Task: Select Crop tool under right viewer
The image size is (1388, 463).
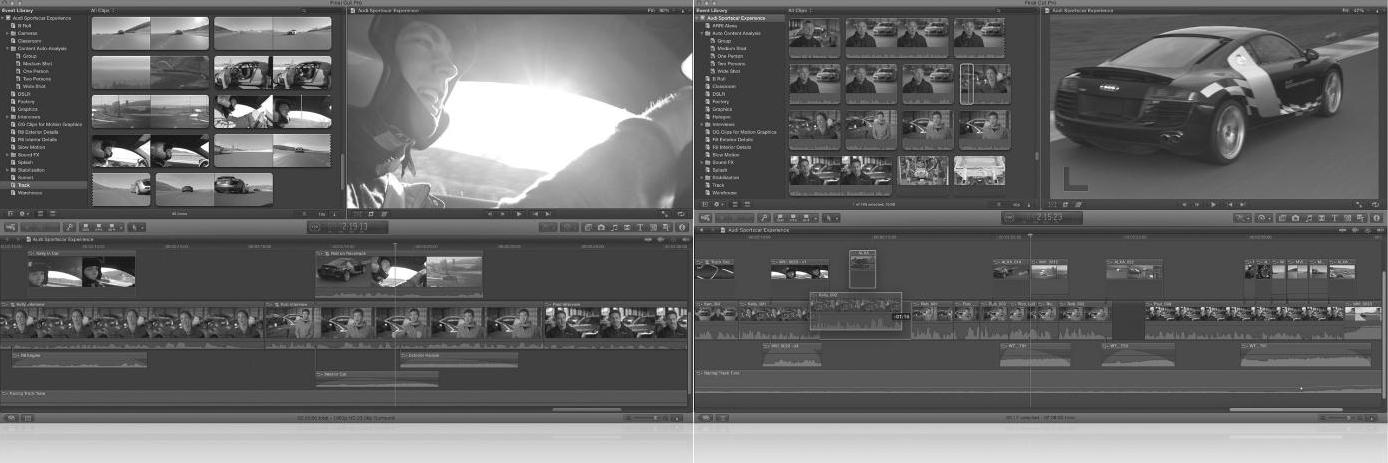Action: coord(1065,204)
